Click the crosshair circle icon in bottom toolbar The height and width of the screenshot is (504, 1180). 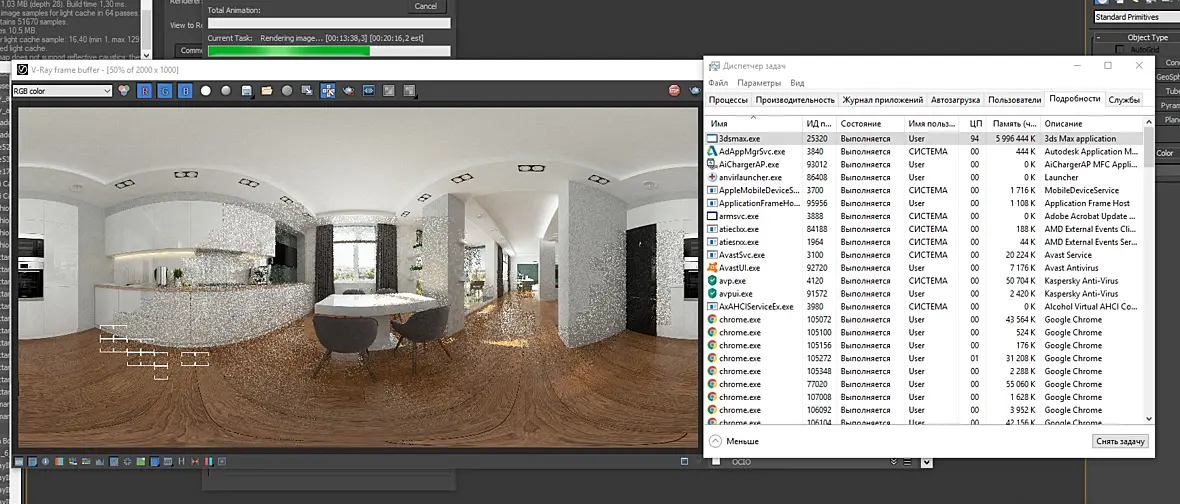tap(127, 461)
